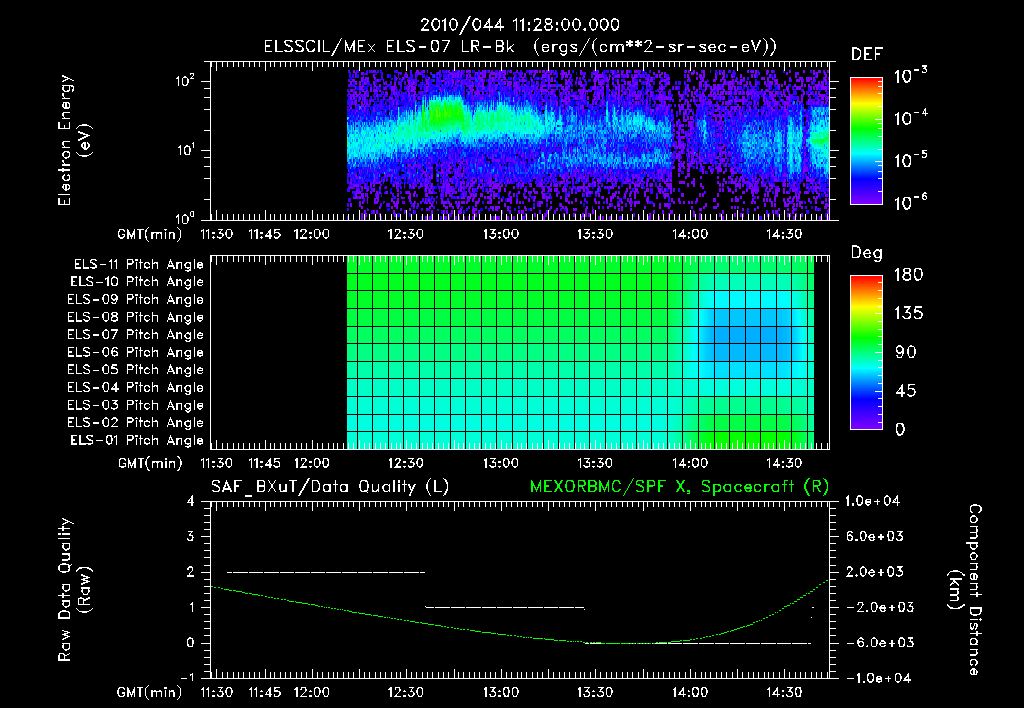1024x708 pixels.
Task: Select the "ELS-09 Pitch Angle" row label
Action: coord(136,300)
